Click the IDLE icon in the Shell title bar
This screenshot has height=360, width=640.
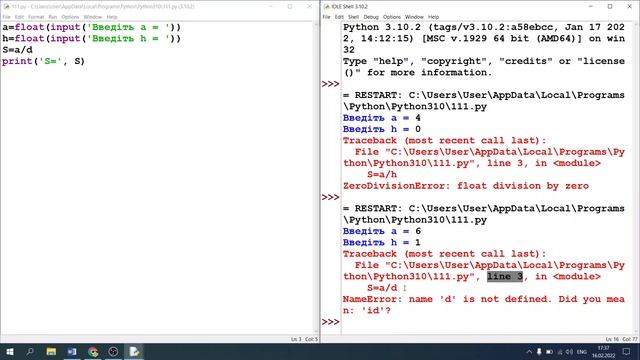pos(326,7)
